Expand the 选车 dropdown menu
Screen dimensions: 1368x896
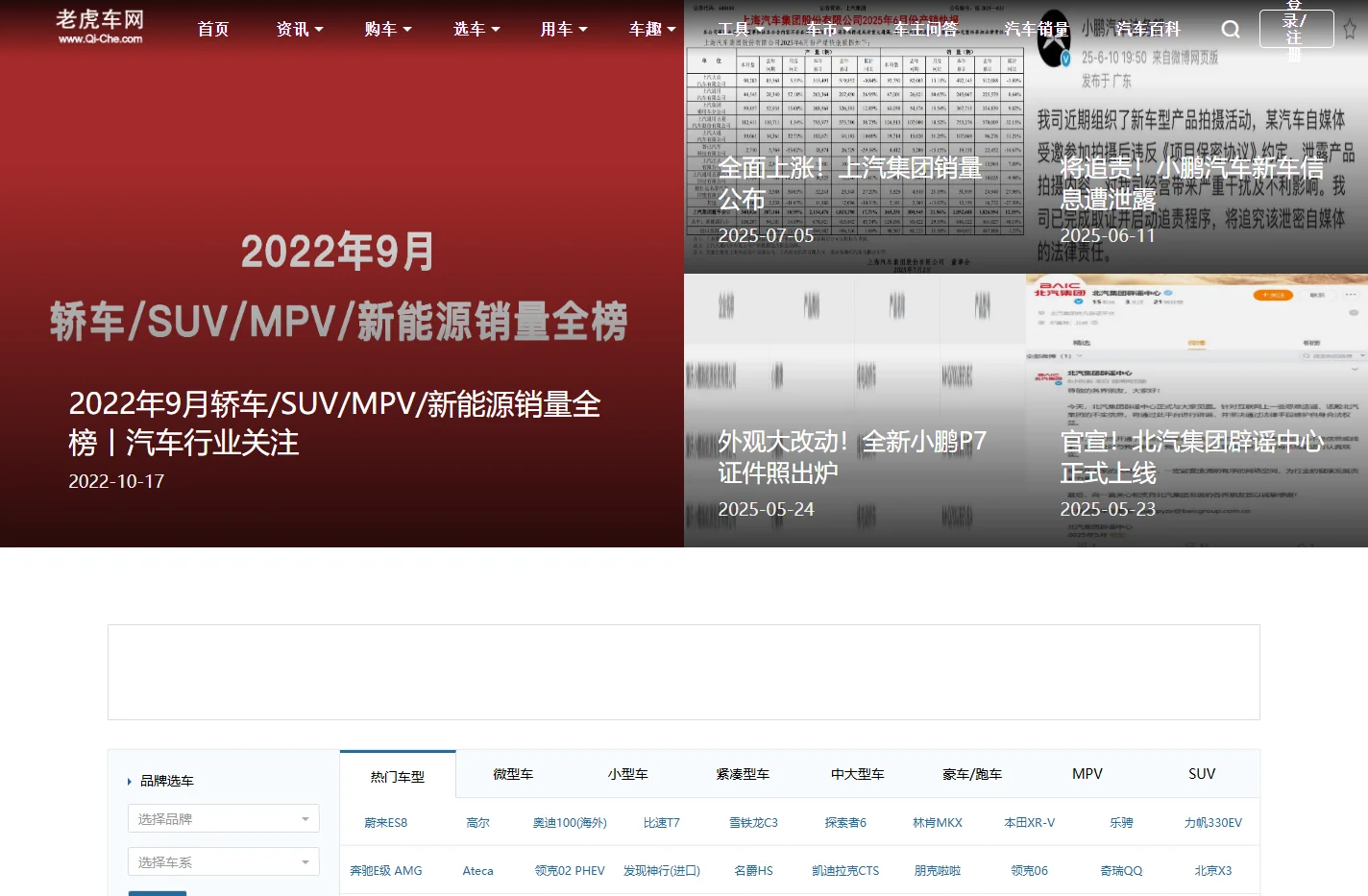coord(476,30)
